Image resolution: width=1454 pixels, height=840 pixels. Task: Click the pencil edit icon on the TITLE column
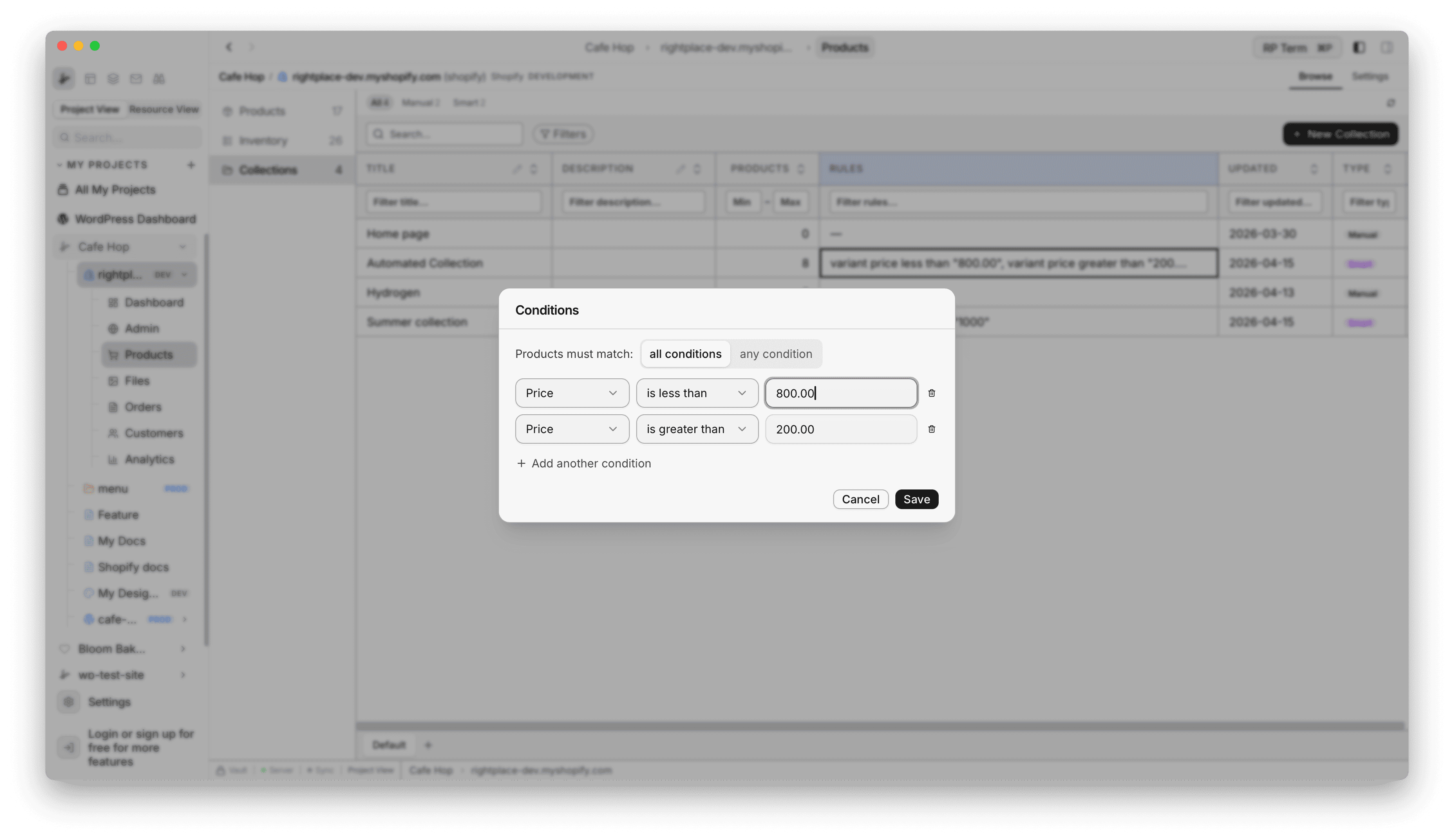click(x=517, y=168)
